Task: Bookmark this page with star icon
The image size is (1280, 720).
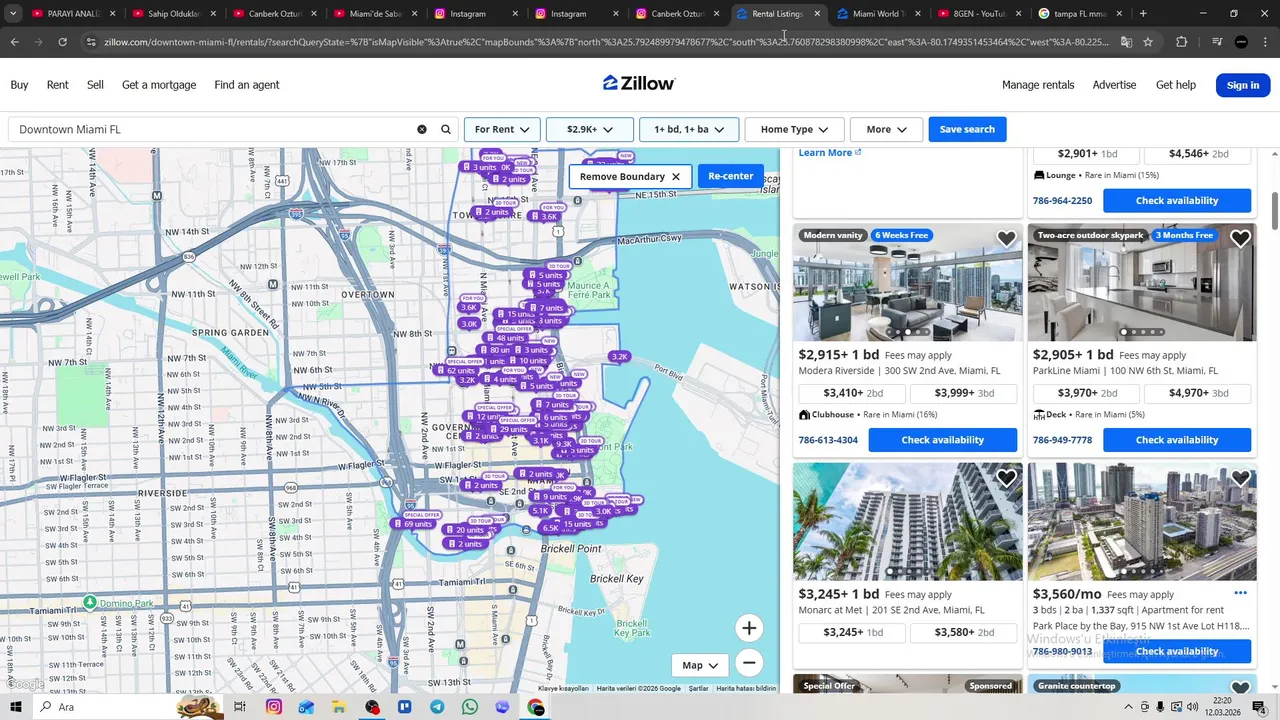Action: point(1148,42)
